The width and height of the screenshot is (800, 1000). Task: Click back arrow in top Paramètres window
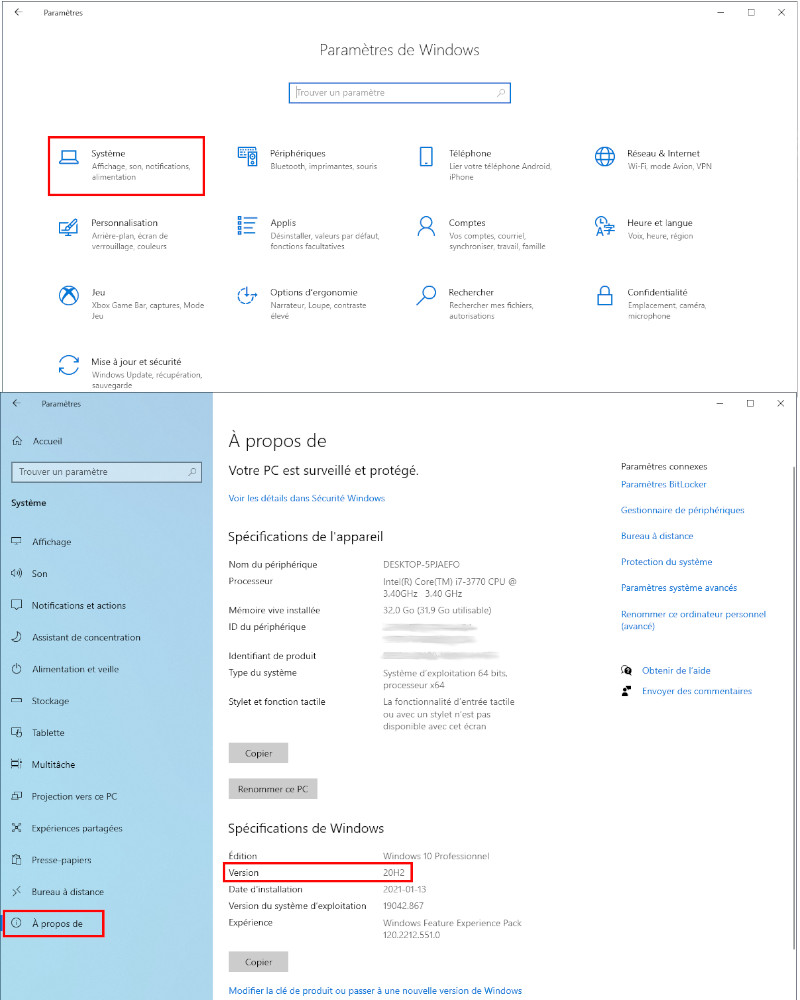pyautogui.click(x=19, y=12)
